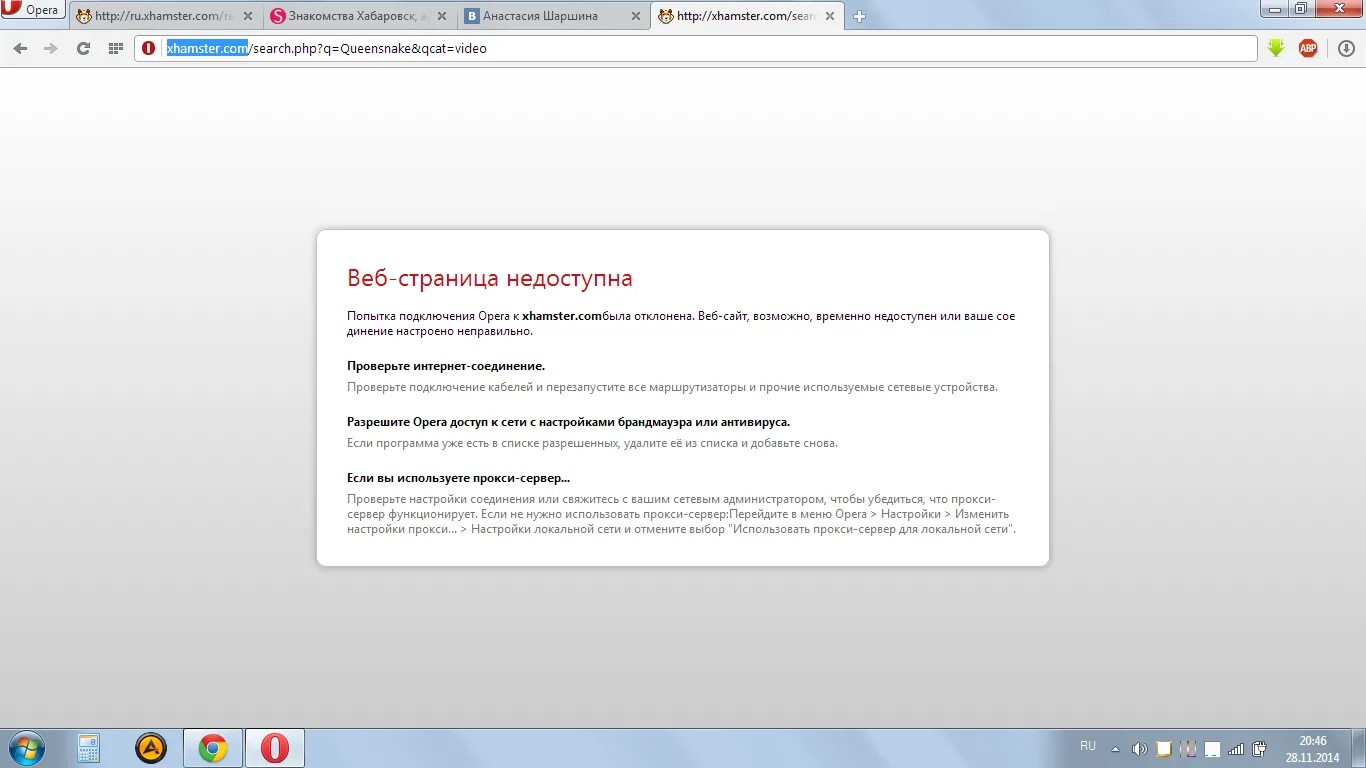
Task: Switch to the ru.xhamster.com tab
Action: [165, 16]
